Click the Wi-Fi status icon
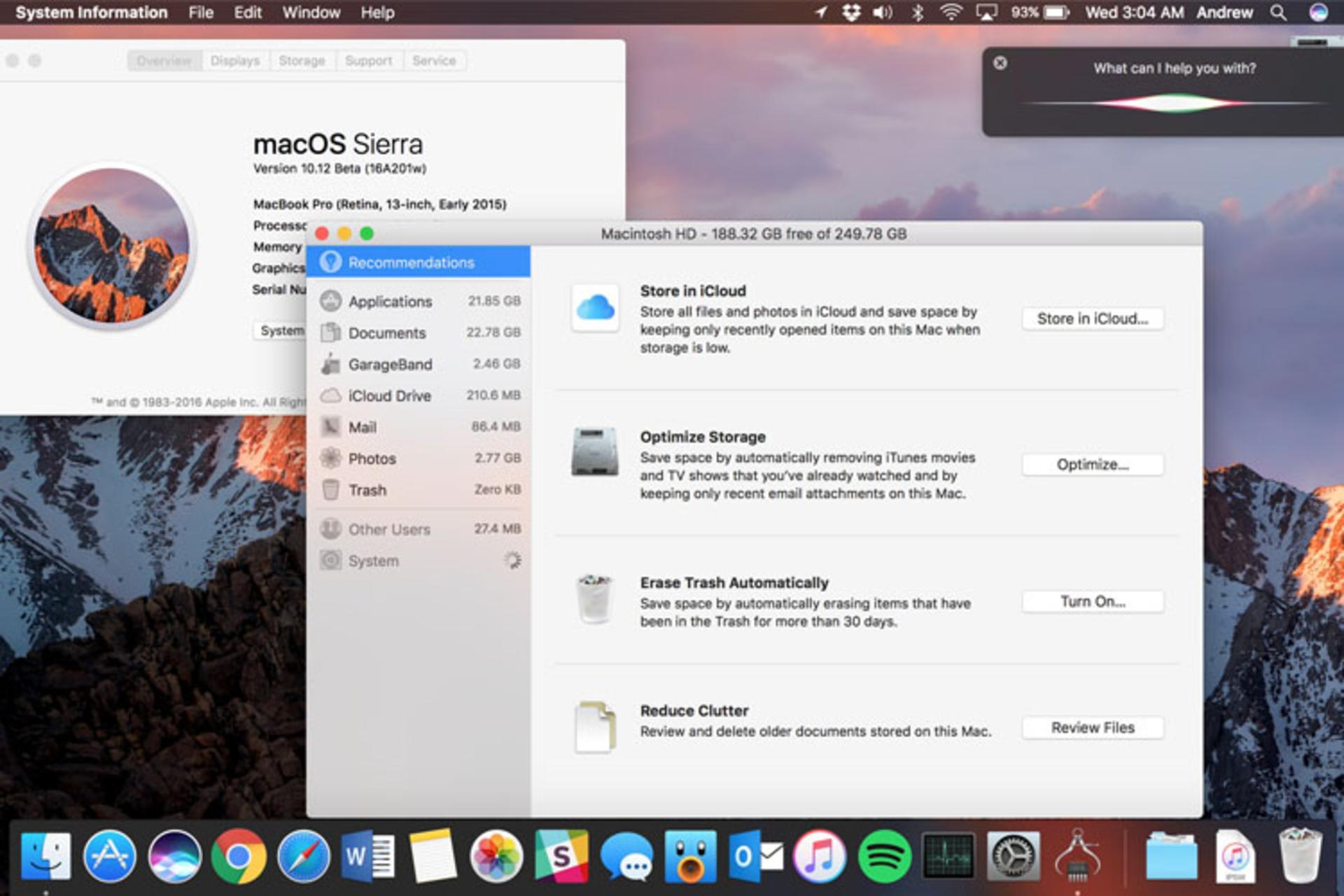This screenshot has width=1344, height=896. (x=951, y=13)
